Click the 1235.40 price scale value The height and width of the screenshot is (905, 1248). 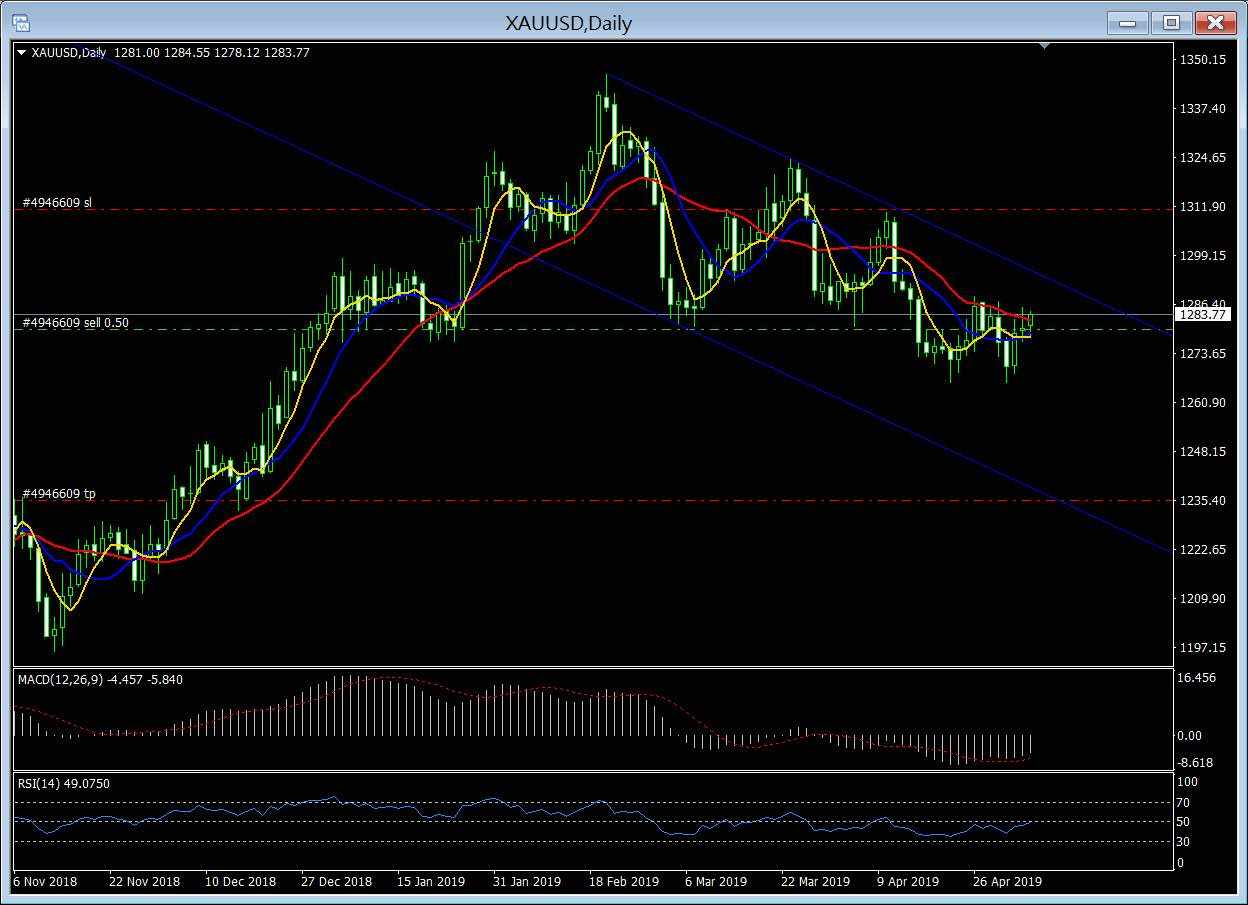coord(1203,501)
